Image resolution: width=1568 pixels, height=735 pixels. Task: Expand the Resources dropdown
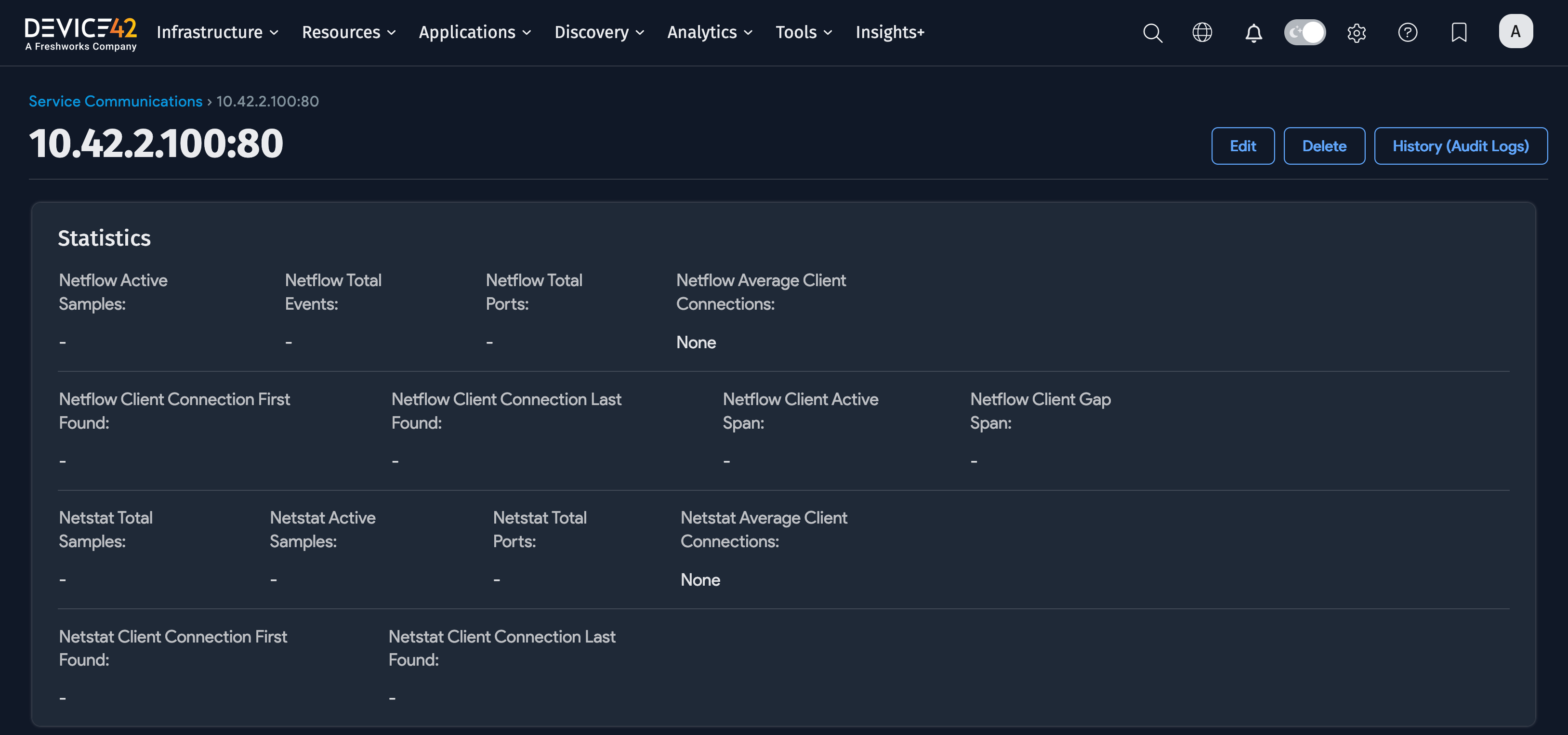(x=348, y=32)
